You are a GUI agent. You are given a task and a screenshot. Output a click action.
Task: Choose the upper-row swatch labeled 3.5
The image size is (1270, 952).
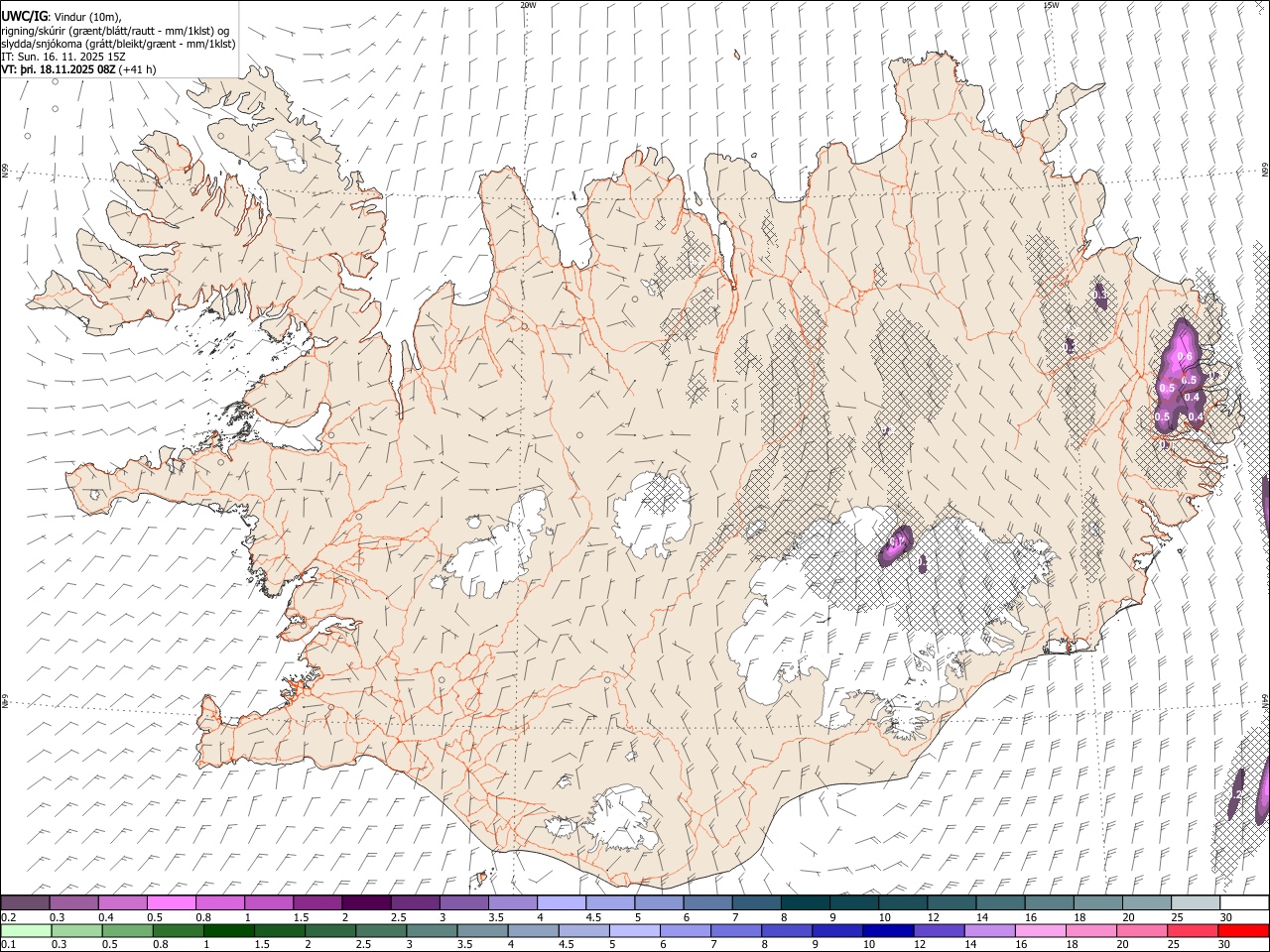[512, 902]
